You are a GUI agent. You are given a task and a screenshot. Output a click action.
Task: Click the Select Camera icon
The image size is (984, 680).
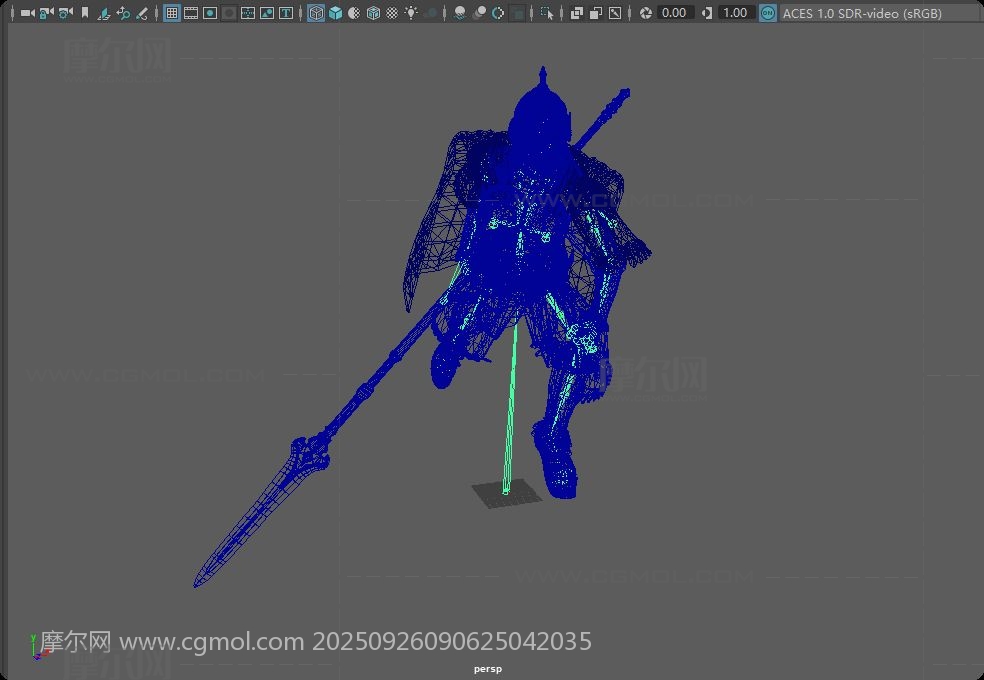click(27, 13)
